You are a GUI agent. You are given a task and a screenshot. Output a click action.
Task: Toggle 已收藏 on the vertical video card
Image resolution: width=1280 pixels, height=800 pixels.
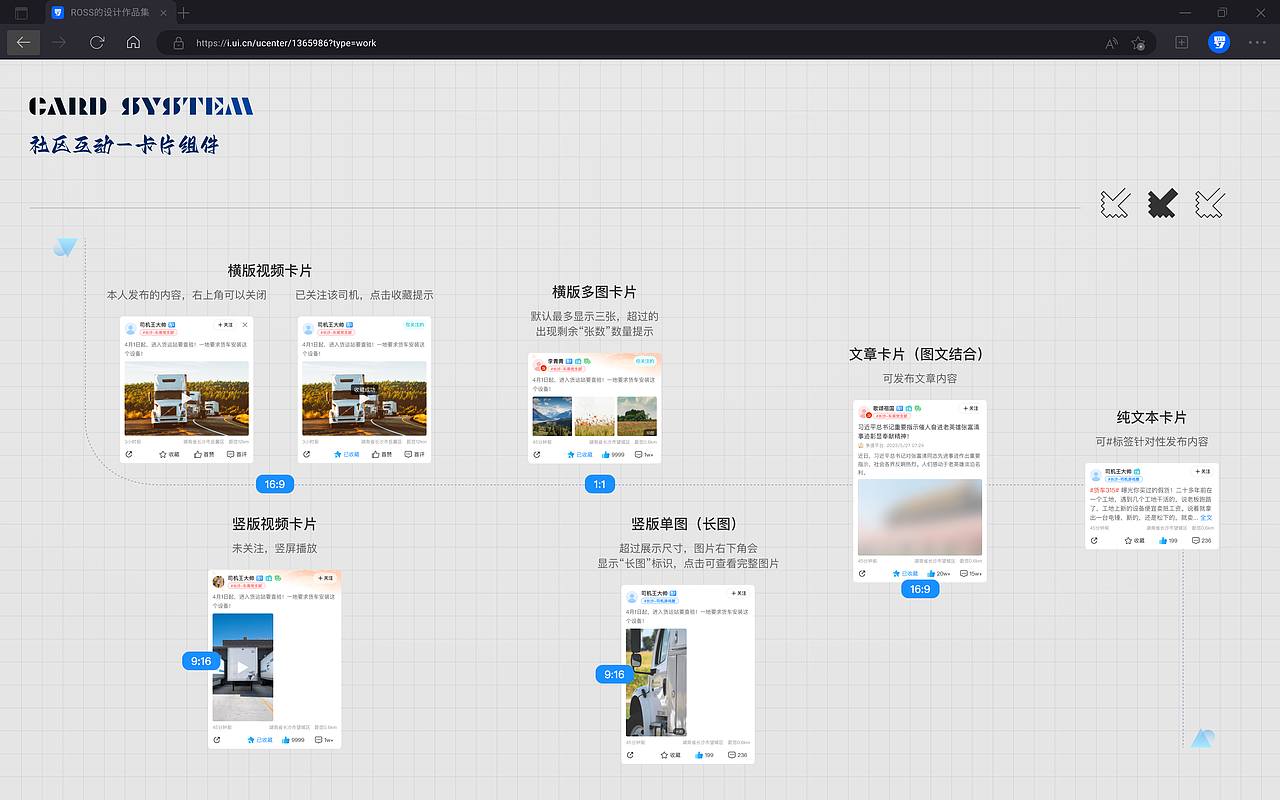[260, 740]
